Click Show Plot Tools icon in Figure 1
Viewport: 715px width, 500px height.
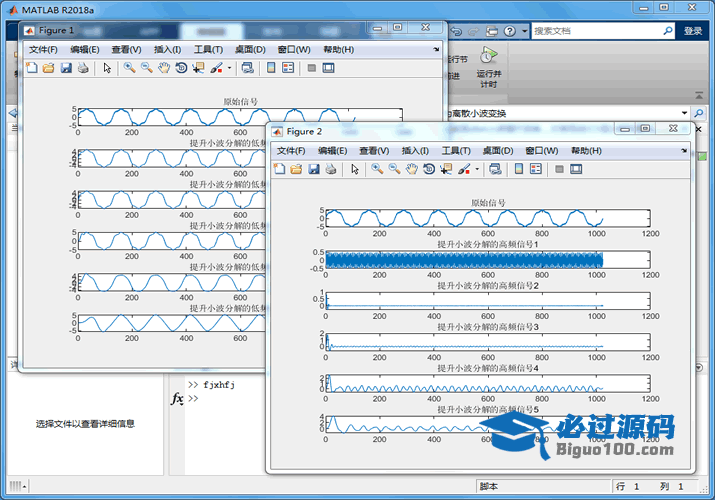(x=328, y=68)
